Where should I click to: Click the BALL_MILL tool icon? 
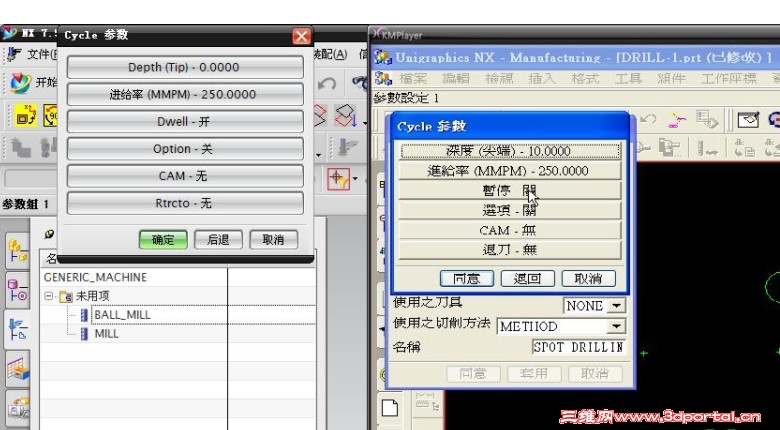click(x=85, y=315)
